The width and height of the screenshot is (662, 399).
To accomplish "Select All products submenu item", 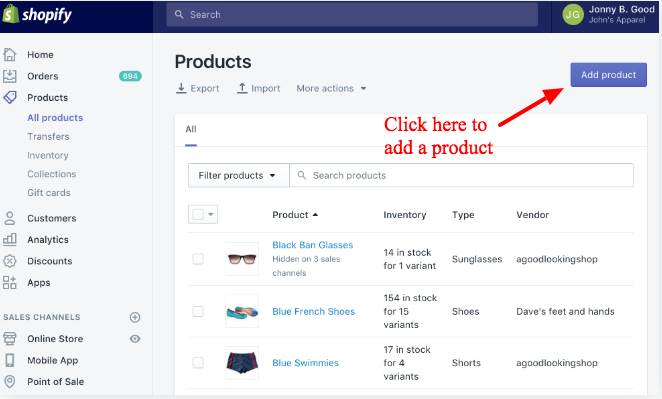I will (55, 117).
